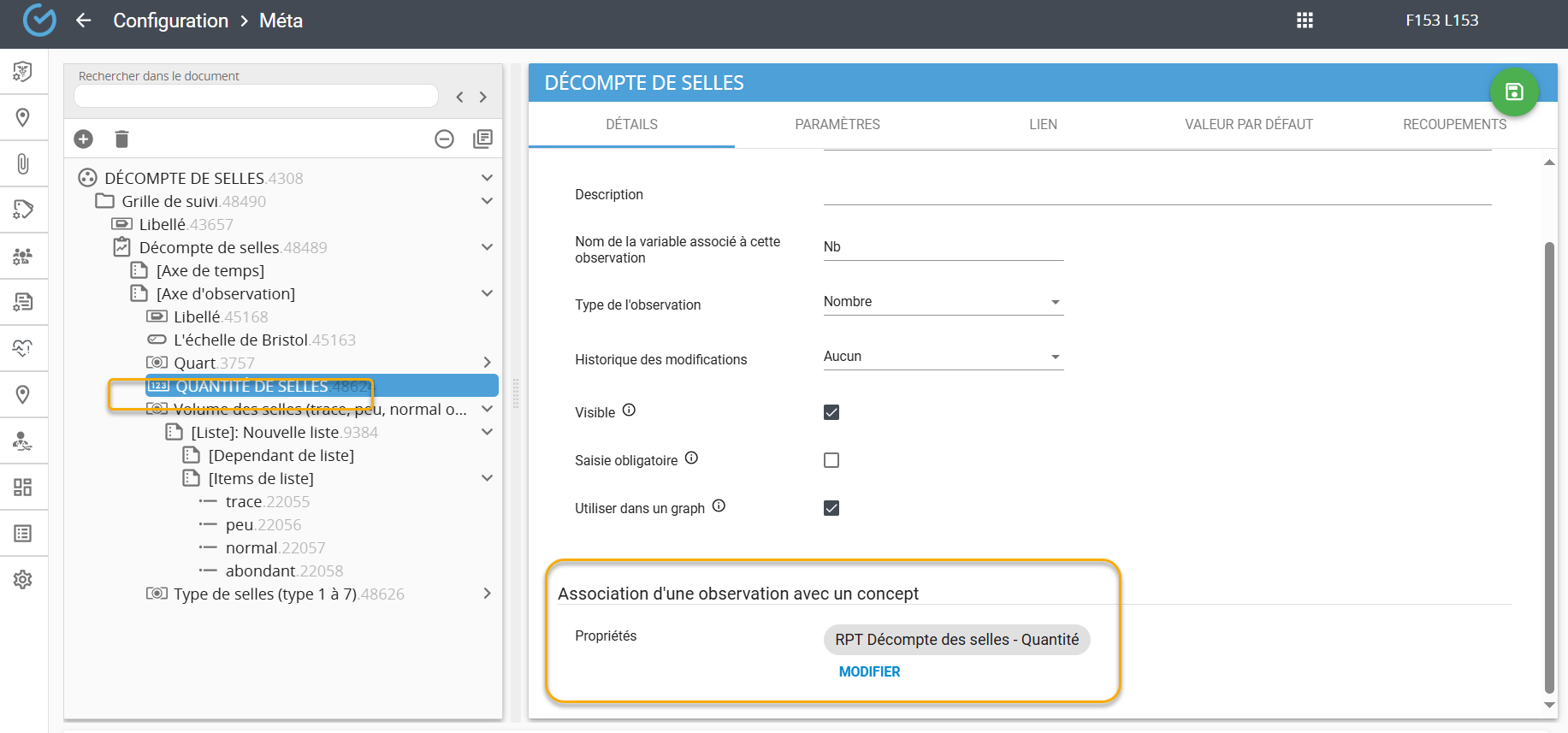Click the collapse all minus icon

(x=444, y=139)
